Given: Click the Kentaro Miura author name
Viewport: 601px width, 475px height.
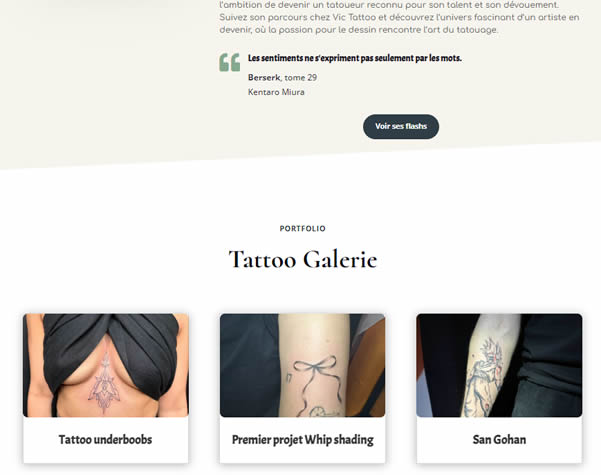Looking at the screenshot, I should tap(276, 92).
